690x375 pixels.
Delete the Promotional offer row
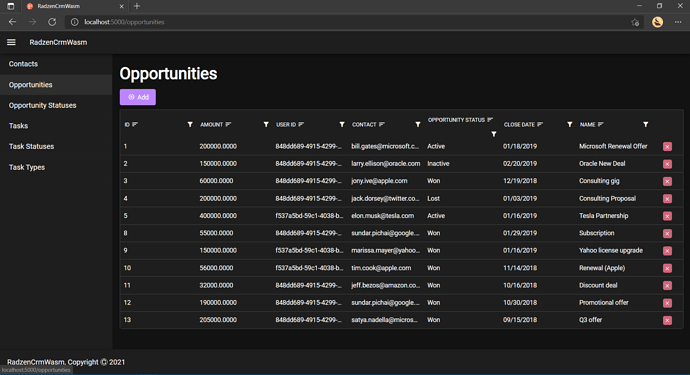667,303
